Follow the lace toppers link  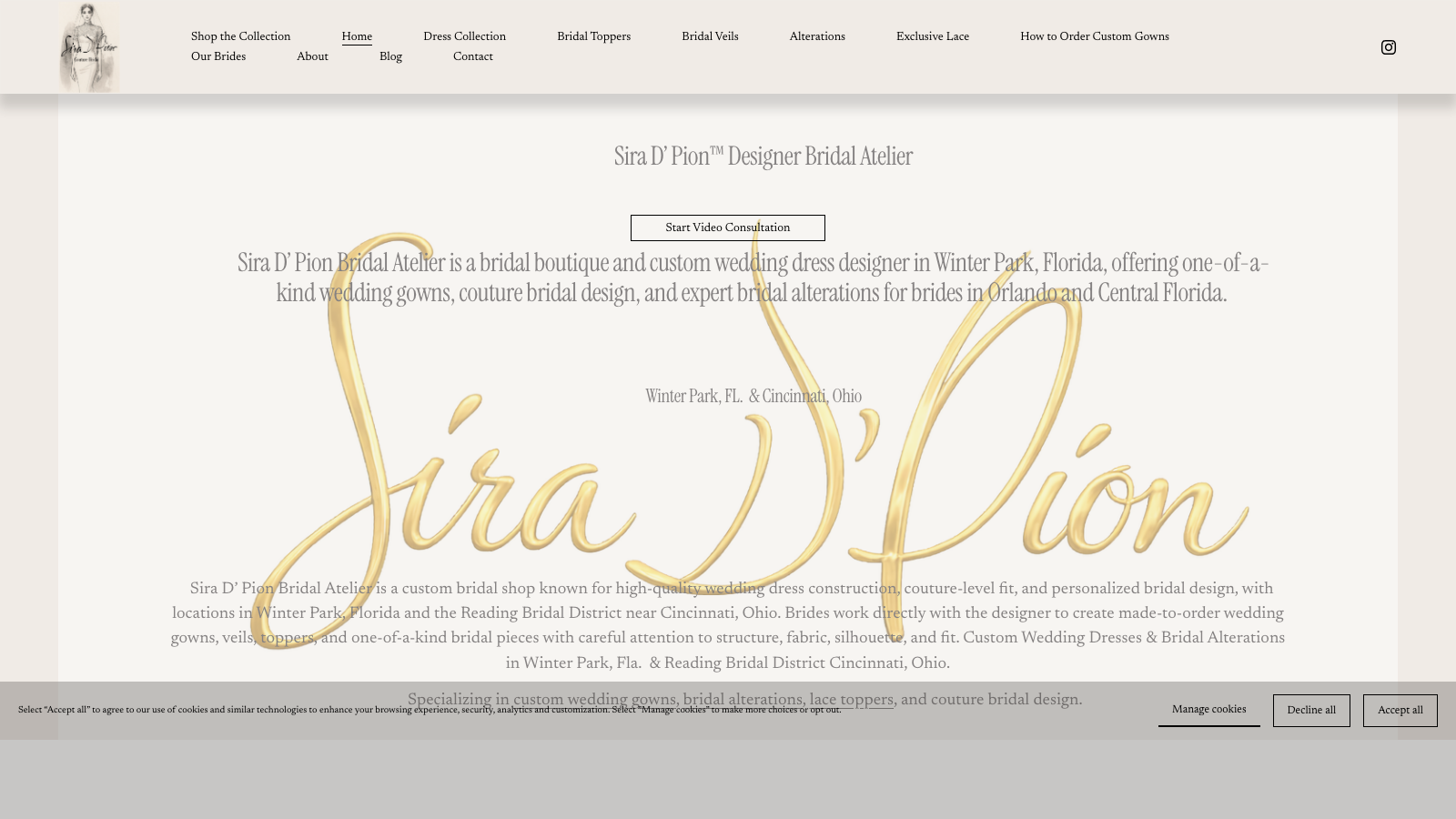851,701
